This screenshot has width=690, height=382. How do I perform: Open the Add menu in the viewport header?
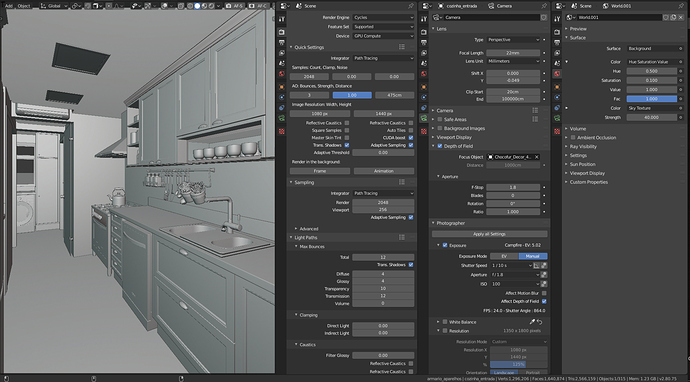click(x=9, y=6)
